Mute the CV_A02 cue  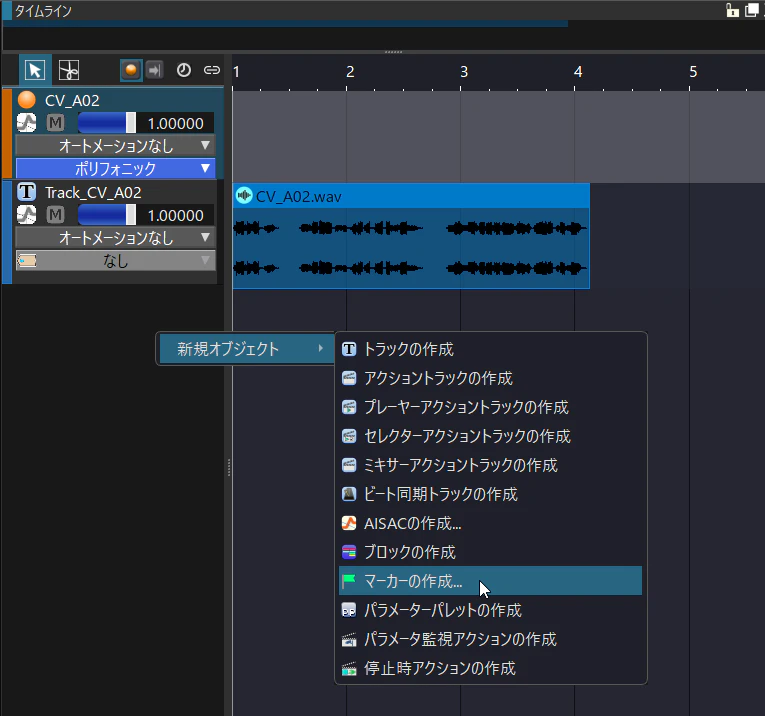point(55,123)
